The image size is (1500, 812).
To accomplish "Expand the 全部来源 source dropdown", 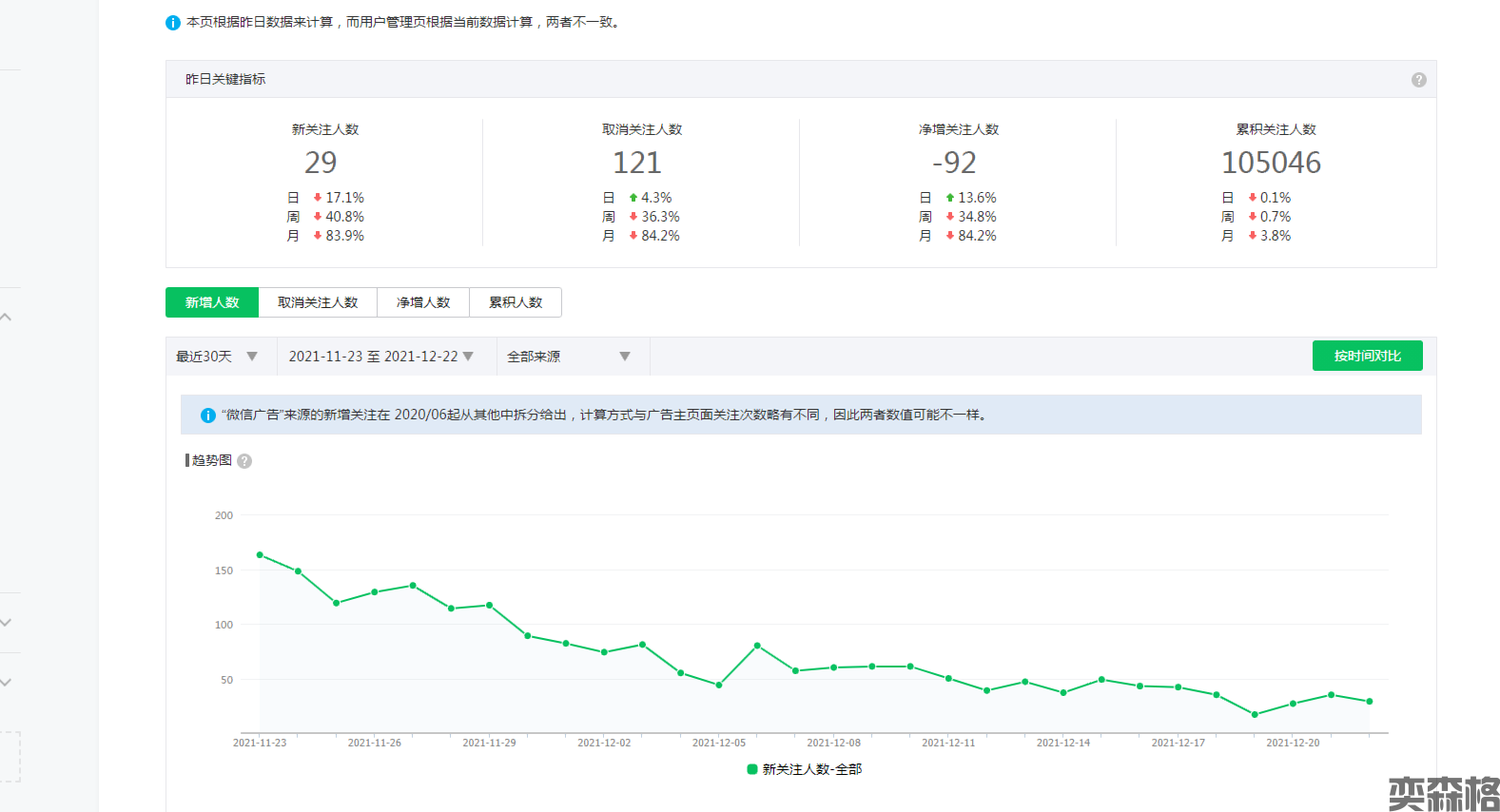I will pyautogui.click(x=568, y=357).
